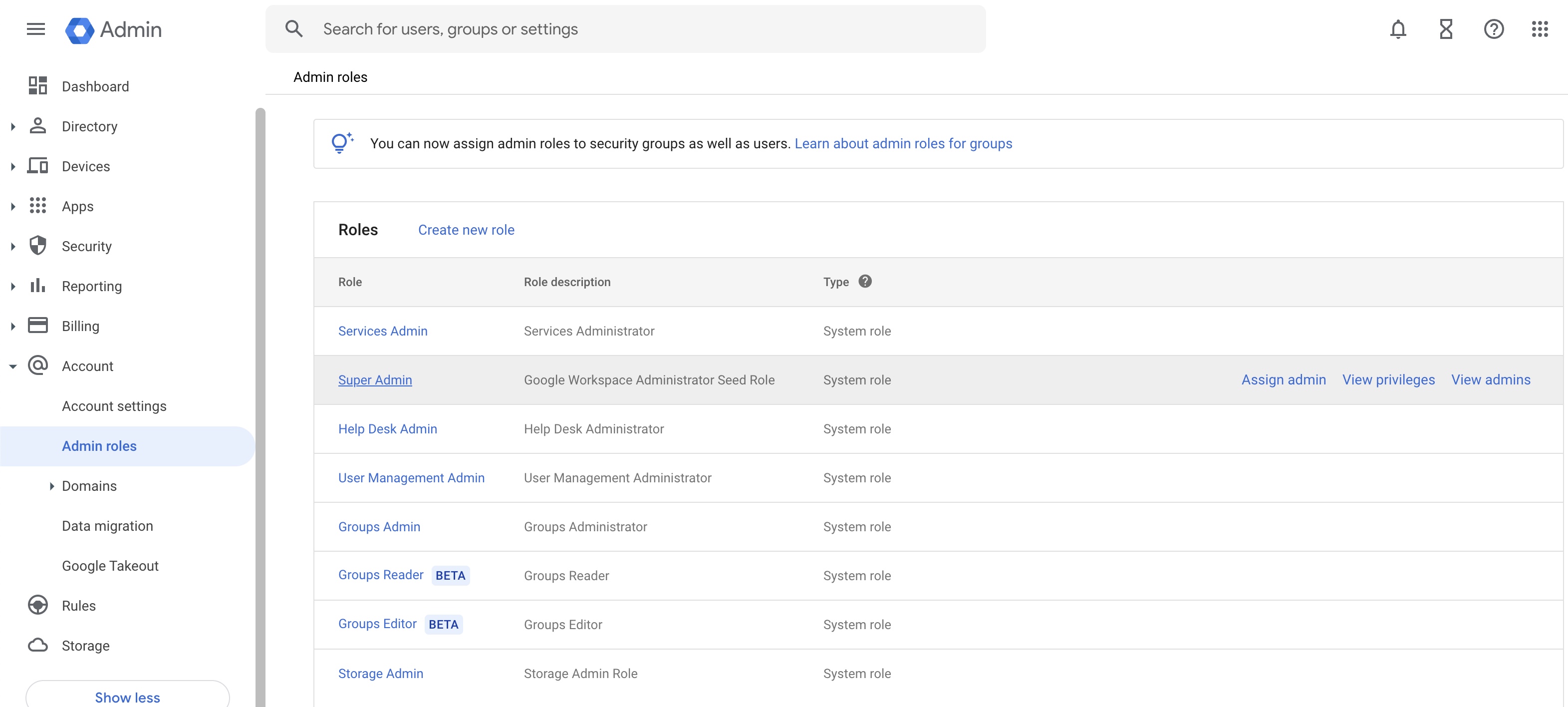Viewport: 1568px width, 707px height.
Task: Open the Help Desk Admin role
Action: tap(388, 429)
